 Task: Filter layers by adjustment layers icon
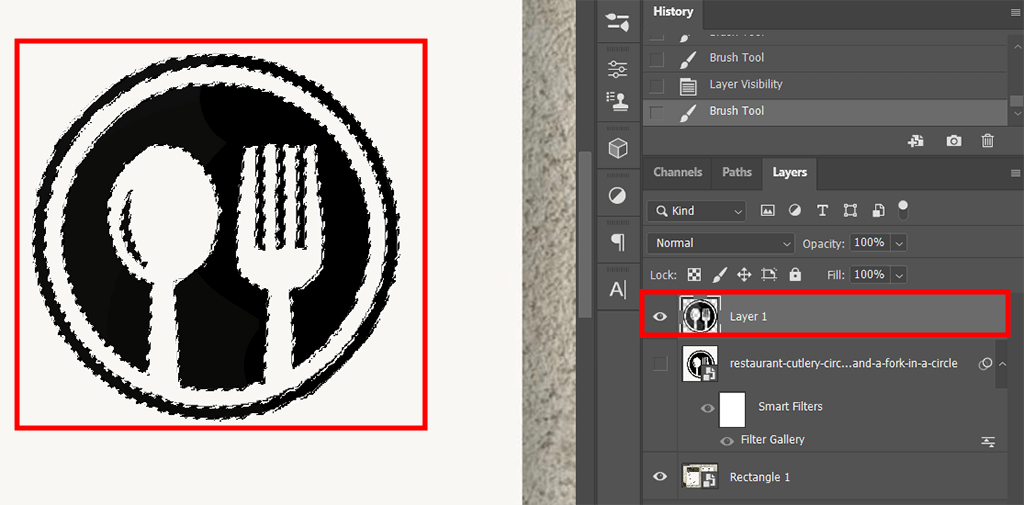(x=795, y=210)
